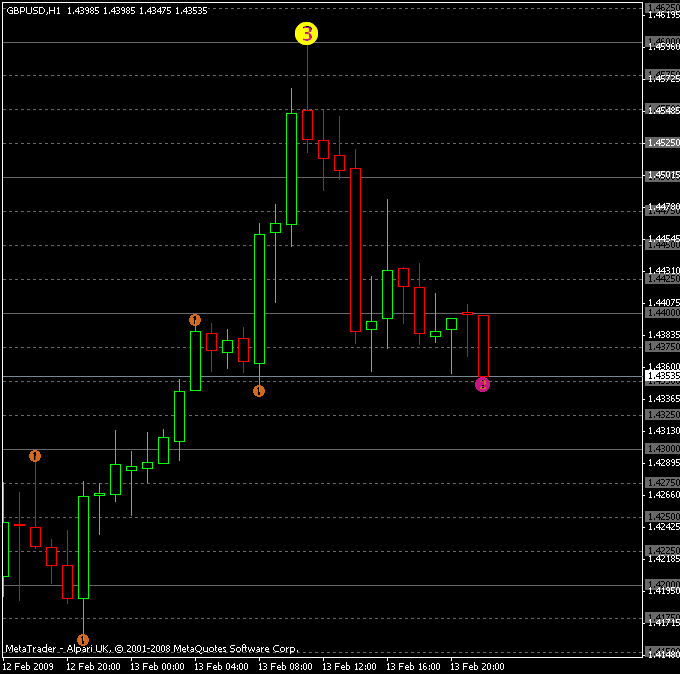Viewport: 680px width, 674px height.
Task: Click the 13 Feb 16:00 time label
Action: tap(413, 666)
